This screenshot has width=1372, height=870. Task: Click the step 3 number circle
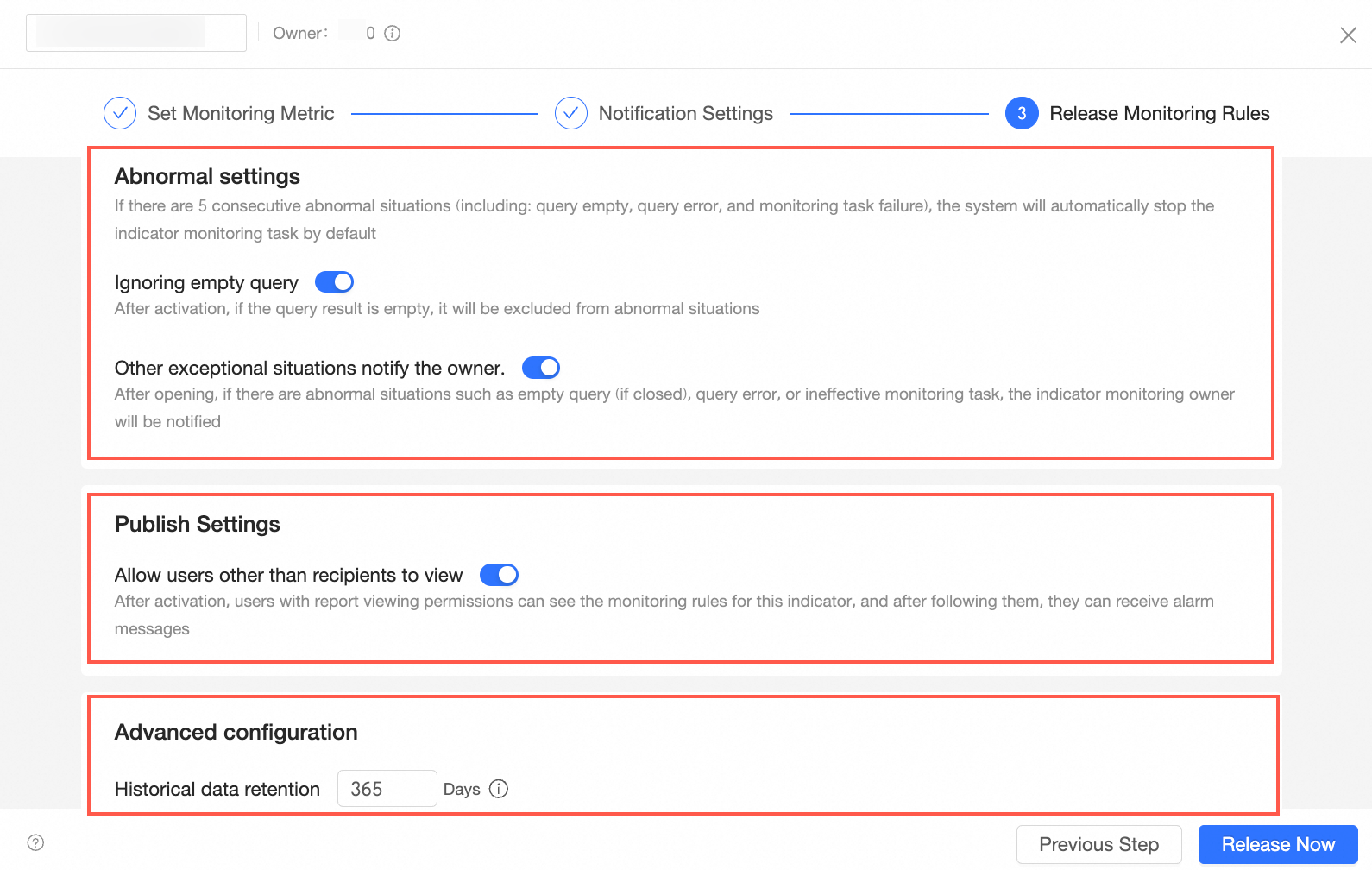(1022, 113)
